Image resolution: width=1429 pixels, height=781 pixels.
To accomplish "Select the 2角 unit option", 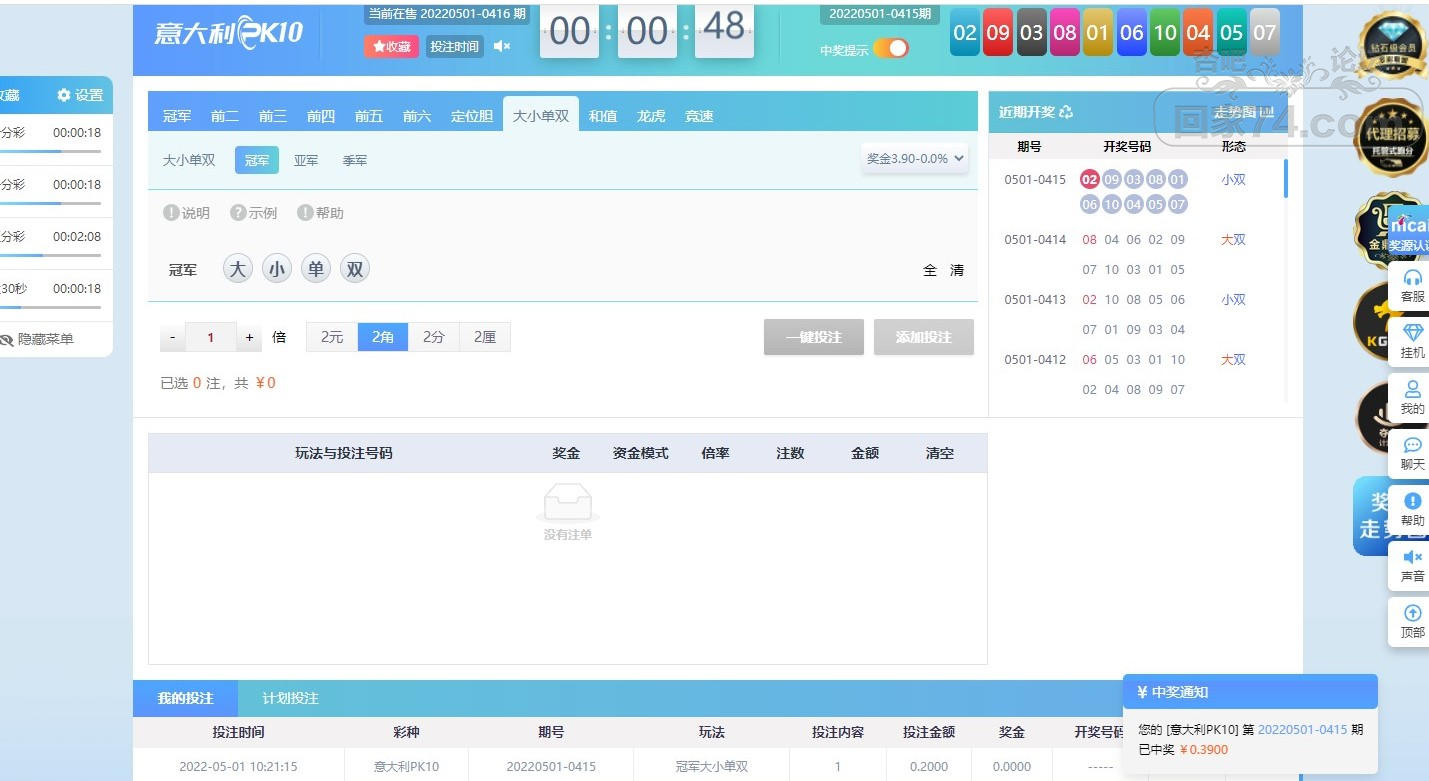I will [x=383, y=337].
